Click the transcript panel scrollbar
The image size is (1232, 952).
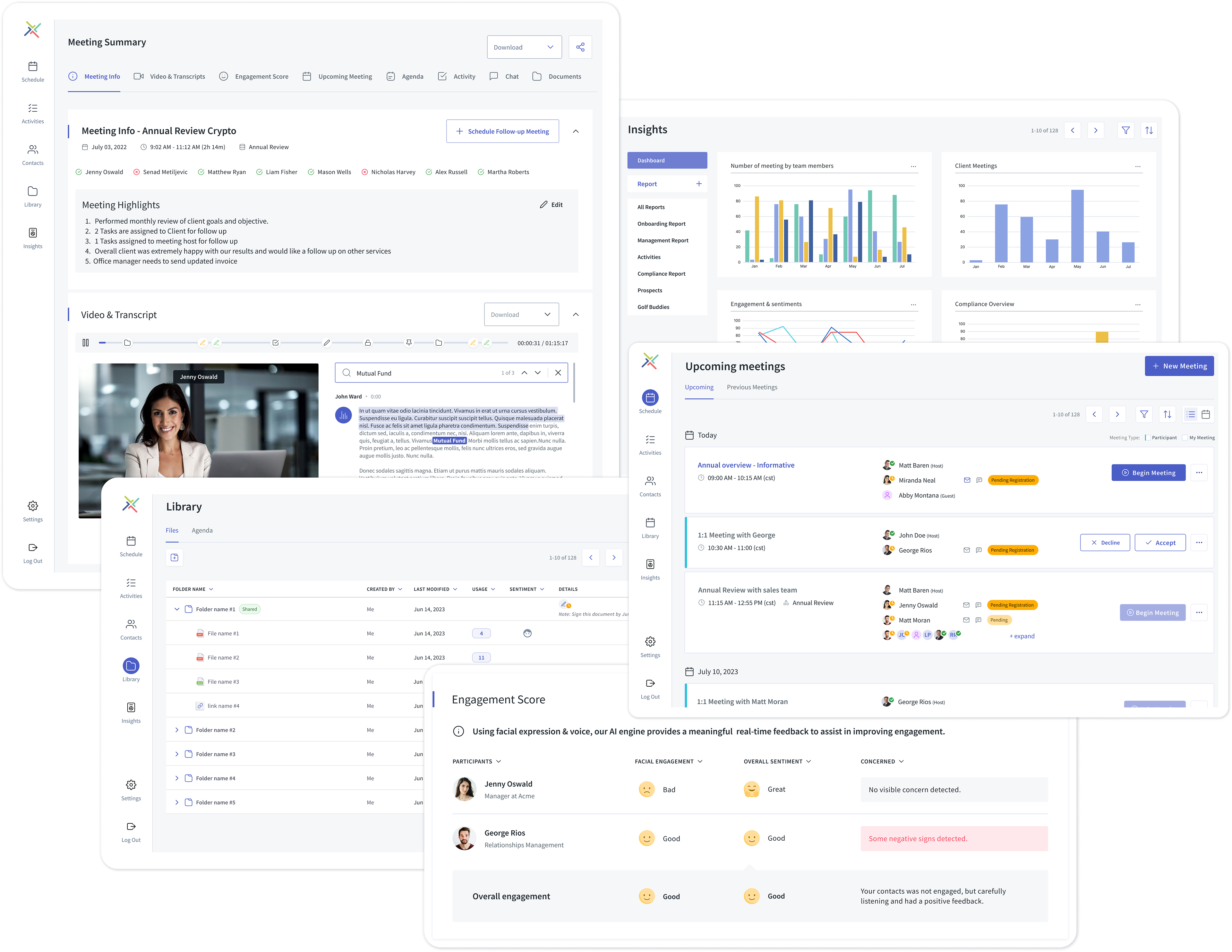(x=574, y=382)
